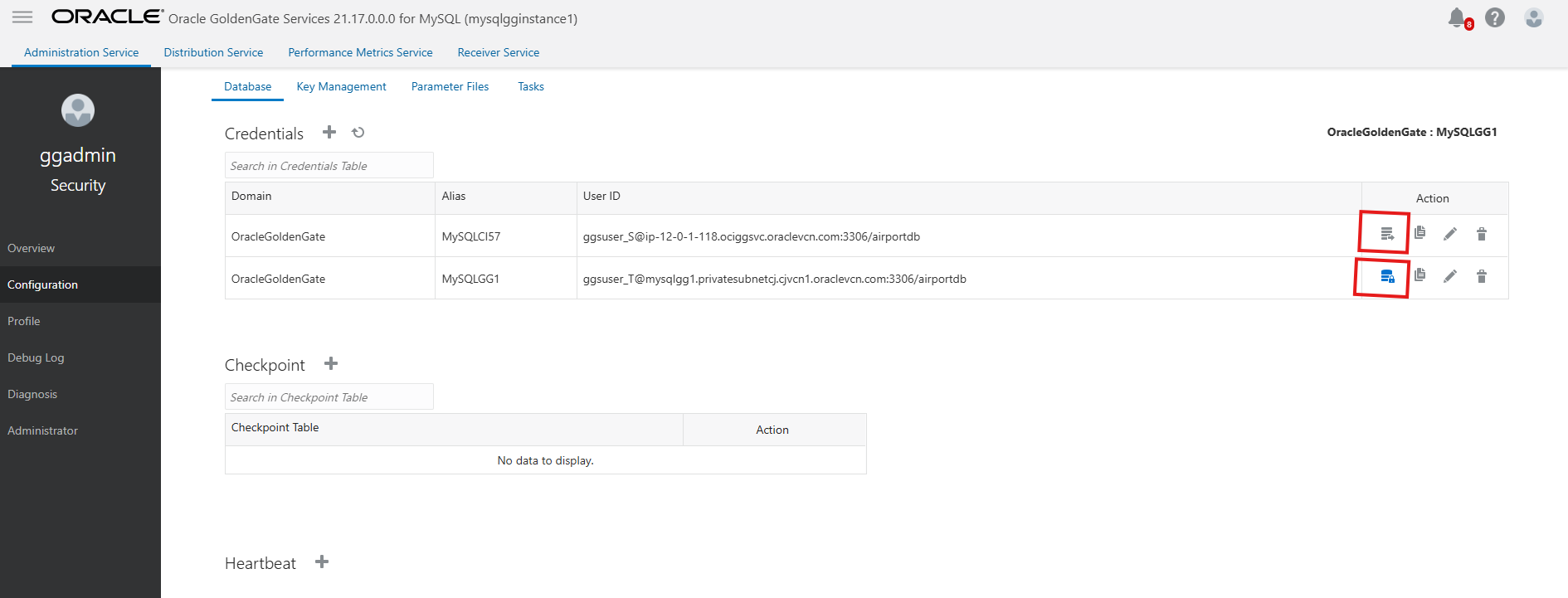Open the notifications bell
Screen dimensions: 1568x598
[1458, 17]
